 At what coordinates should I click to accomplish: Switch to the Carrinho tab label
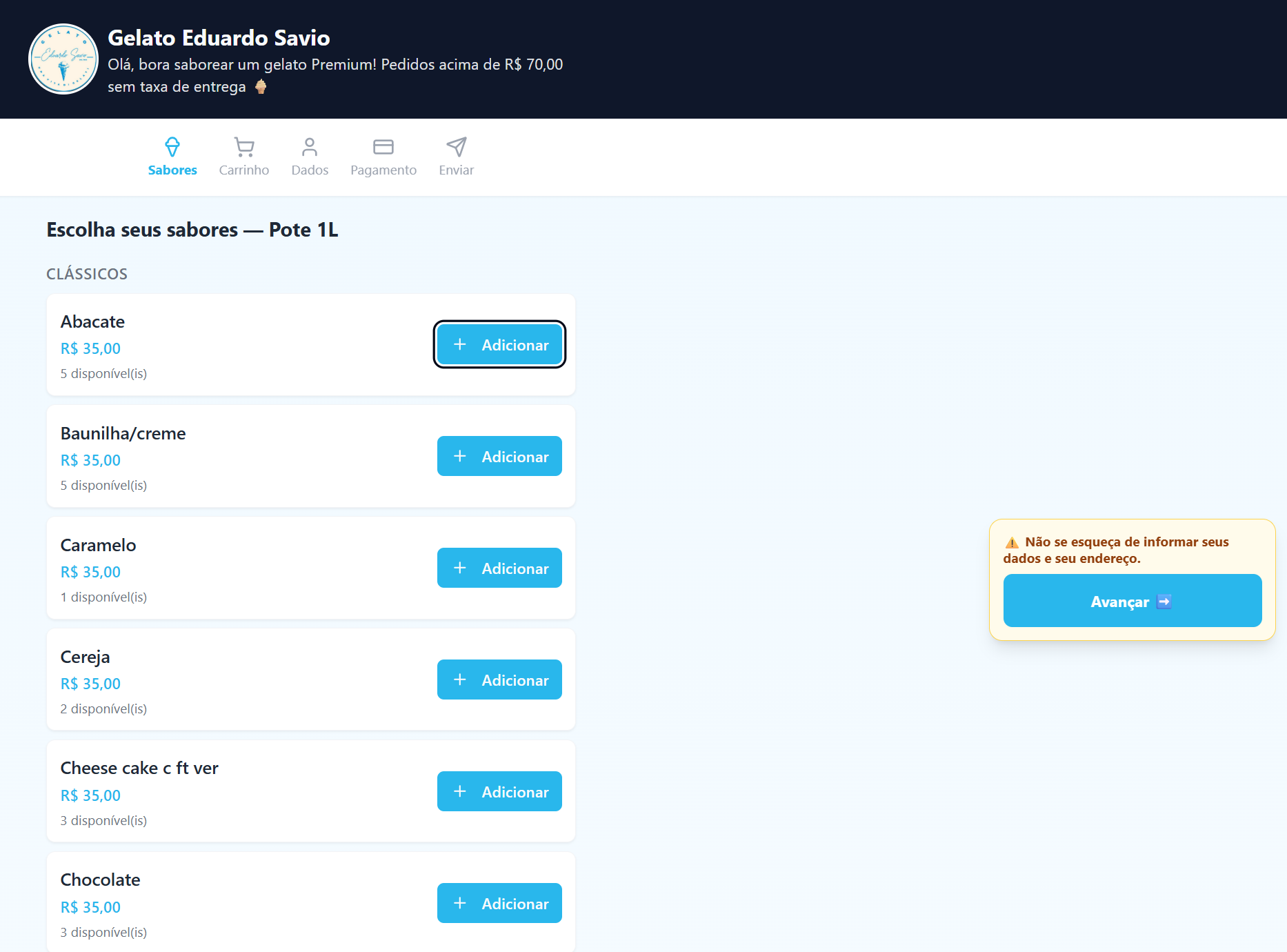pyautogui.click(x=244, y=170)
